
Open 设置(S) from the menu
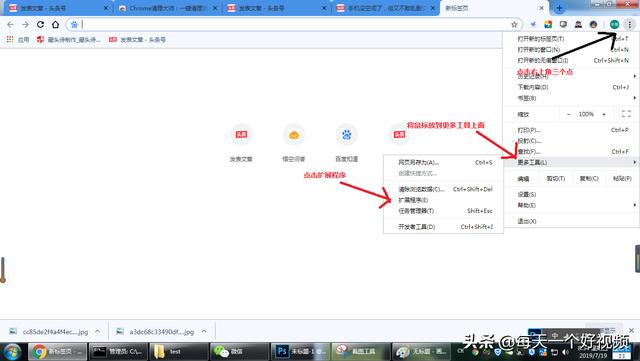coord(572,194)
